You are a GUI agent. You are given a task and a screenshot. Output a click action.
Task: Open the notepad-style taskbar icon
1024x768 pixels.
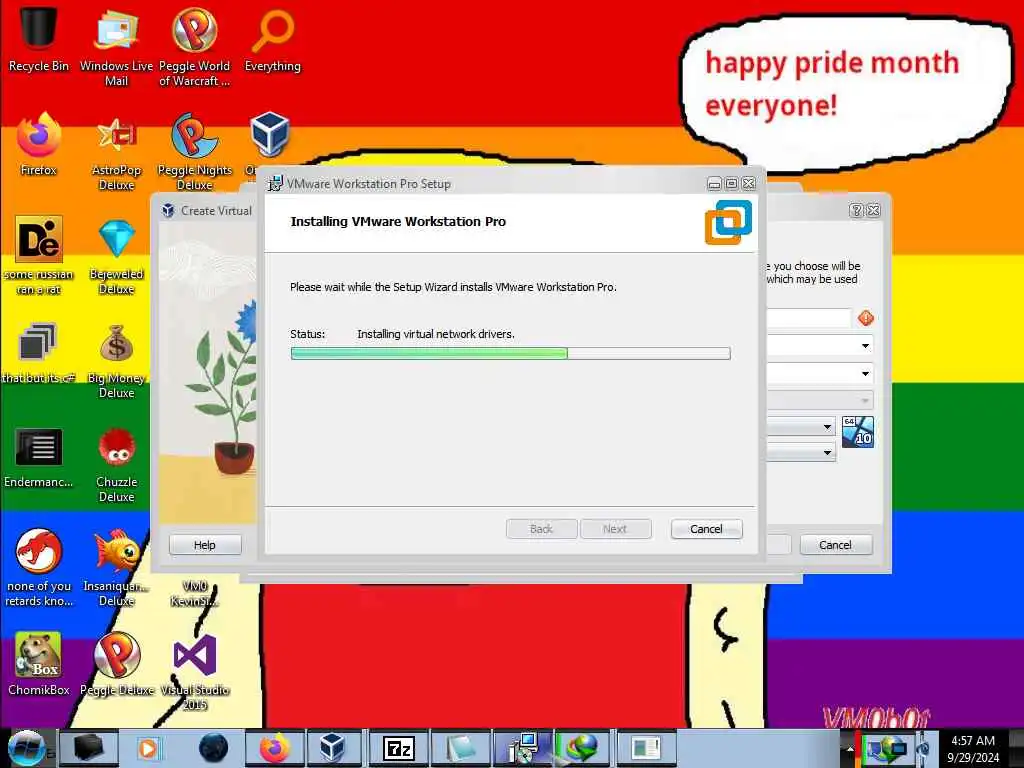tap(461, 748)
